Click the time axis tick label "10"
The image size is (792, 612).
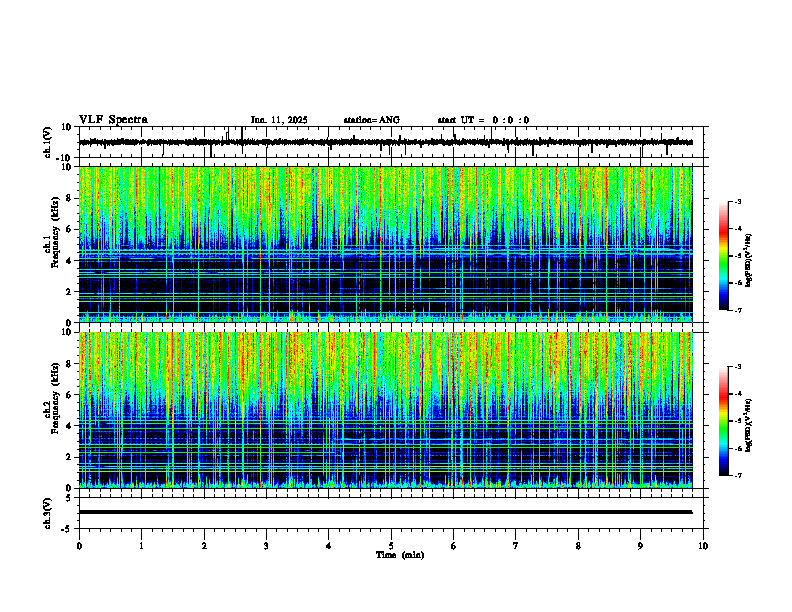click(703, 546)
